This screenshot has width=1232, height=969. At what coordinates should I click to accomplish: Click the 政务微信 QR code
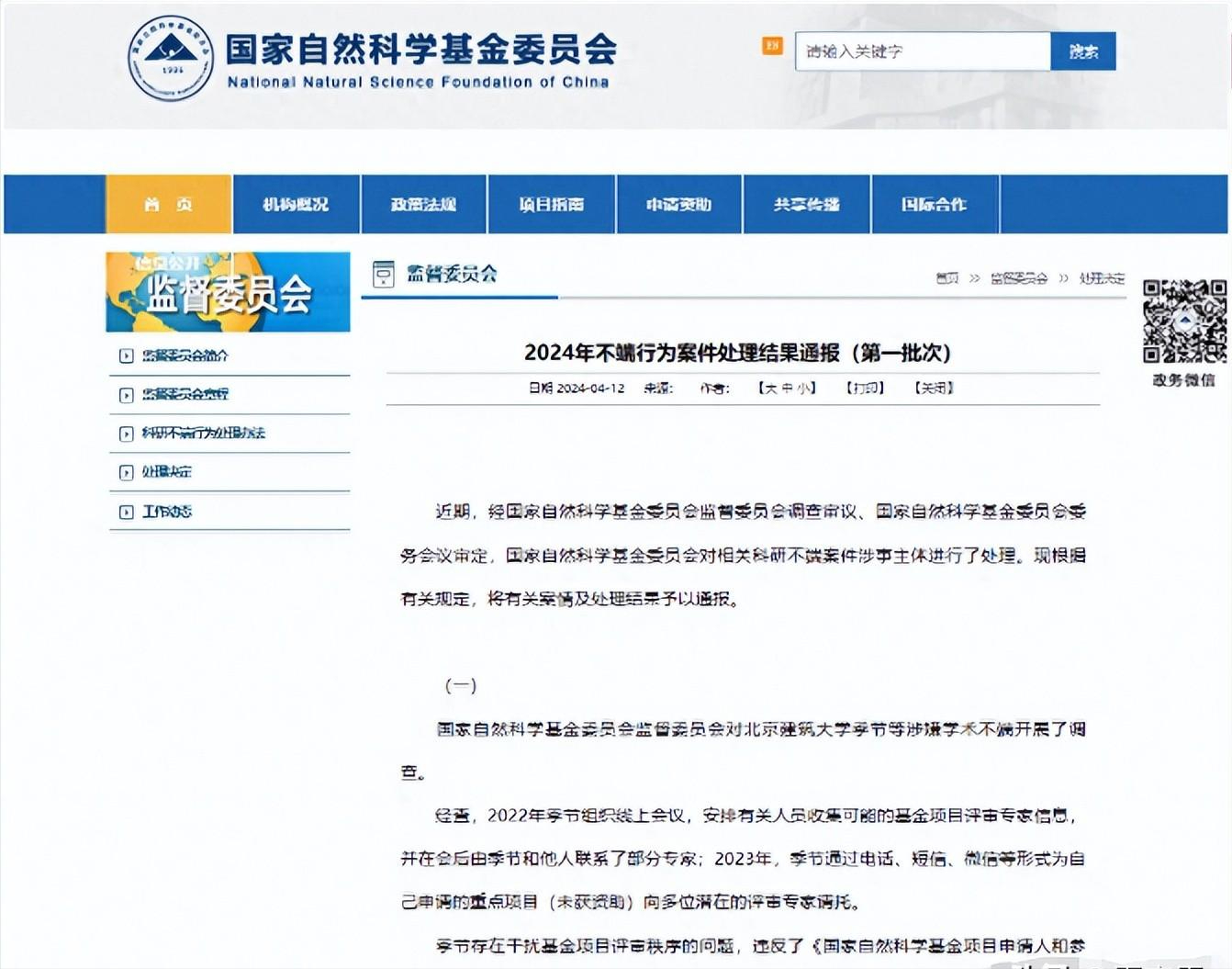coord(1184,321)
